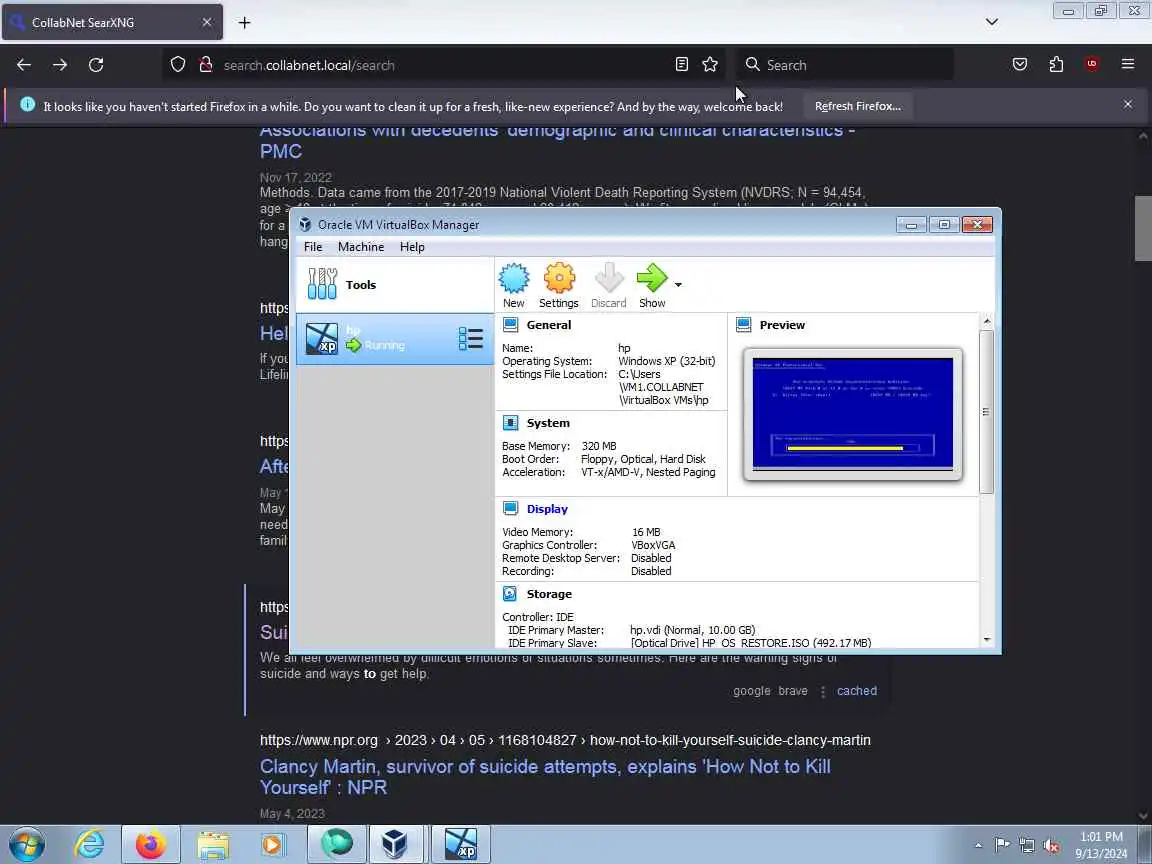
Task: Switch to Firefox in the taskbar
Action: click(151, 844)
